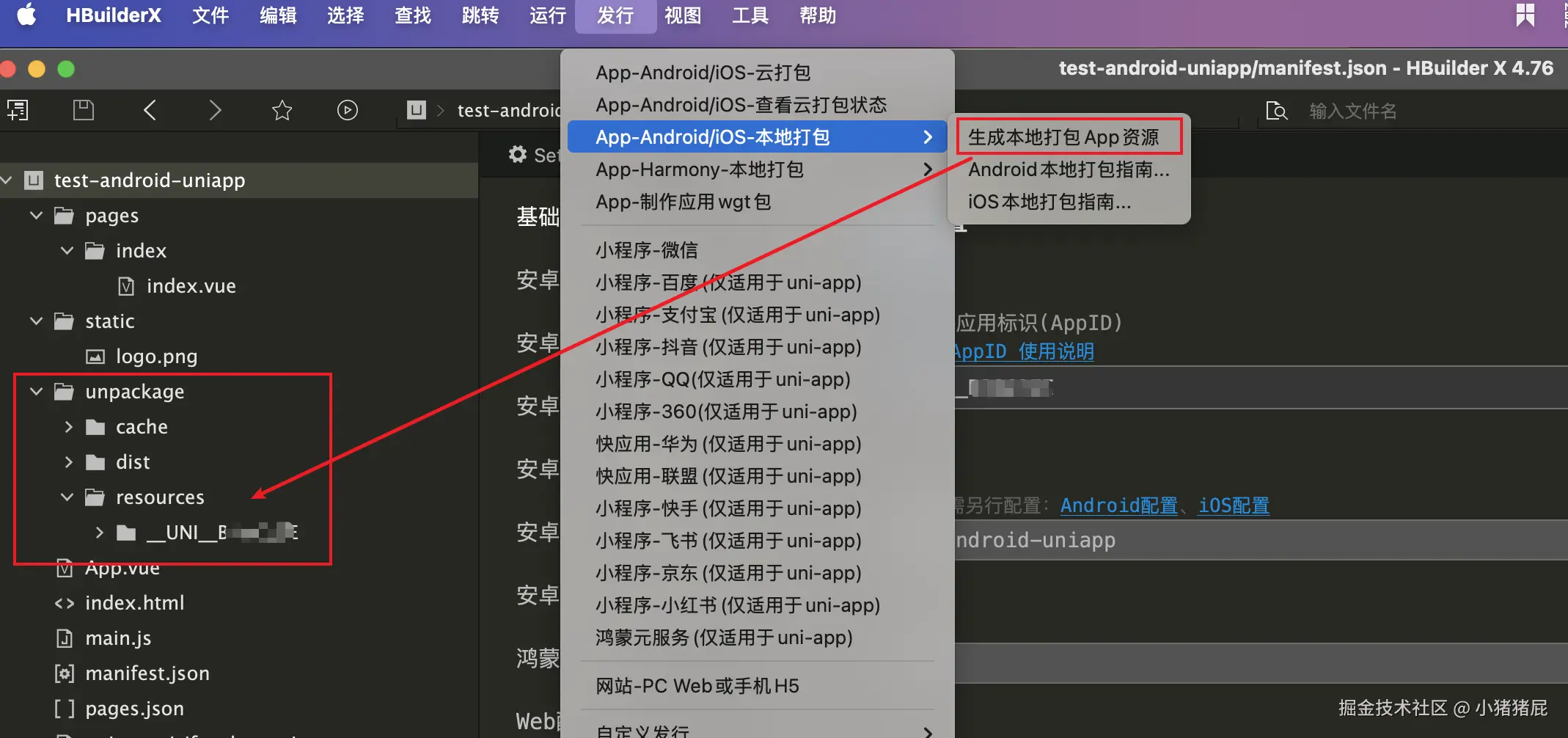
Task: Open the Apple menu
Action: (x=27, y=15)
